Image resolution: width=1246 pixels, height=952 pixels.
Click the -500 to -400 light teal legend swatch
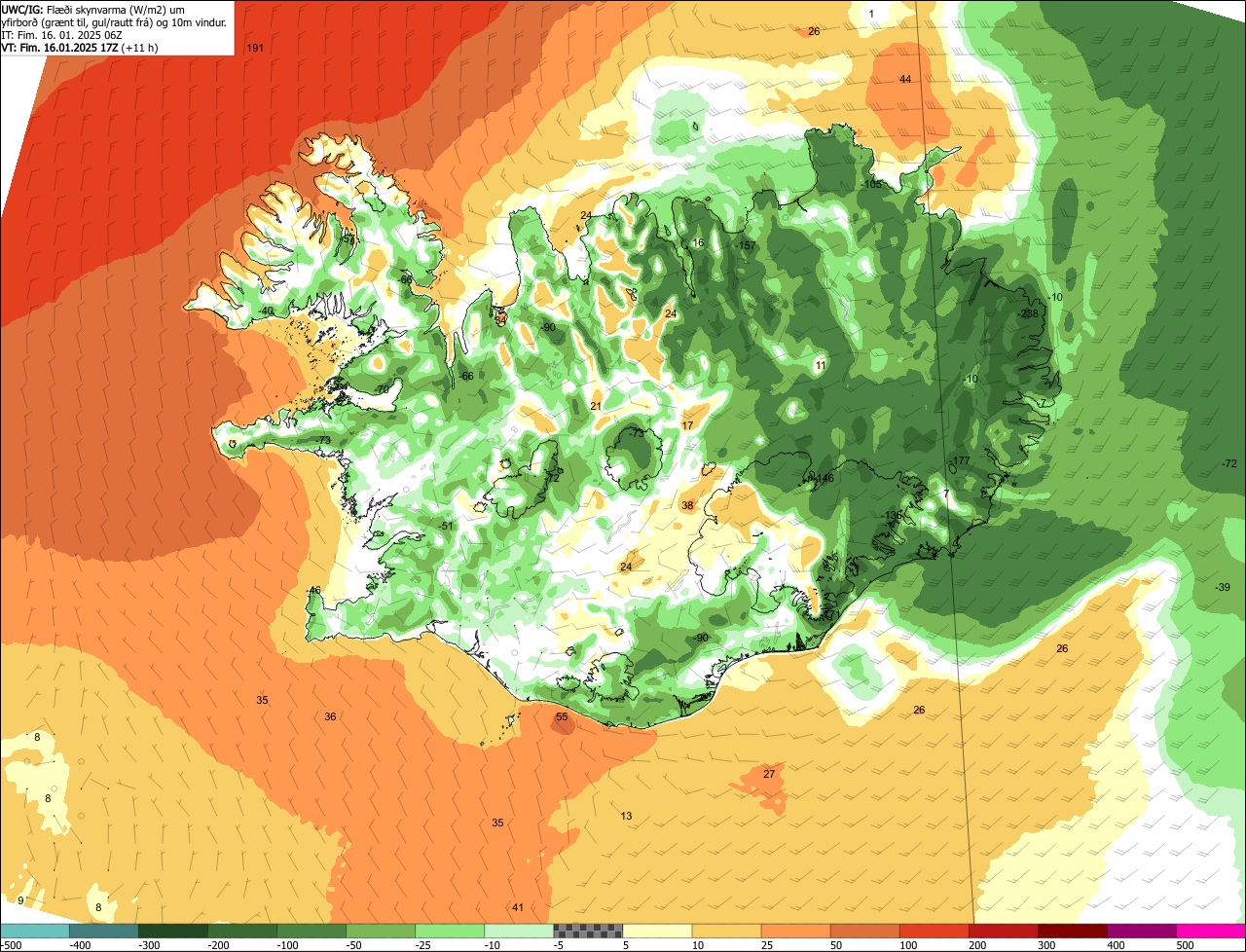34,931
